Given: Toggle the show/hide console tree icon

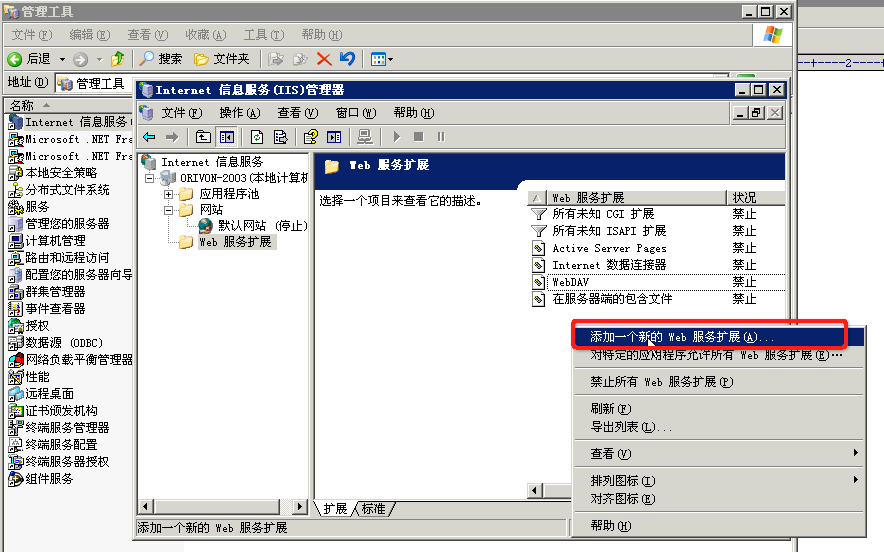Looking at the screenshot, I should click(x=227, y=137).
